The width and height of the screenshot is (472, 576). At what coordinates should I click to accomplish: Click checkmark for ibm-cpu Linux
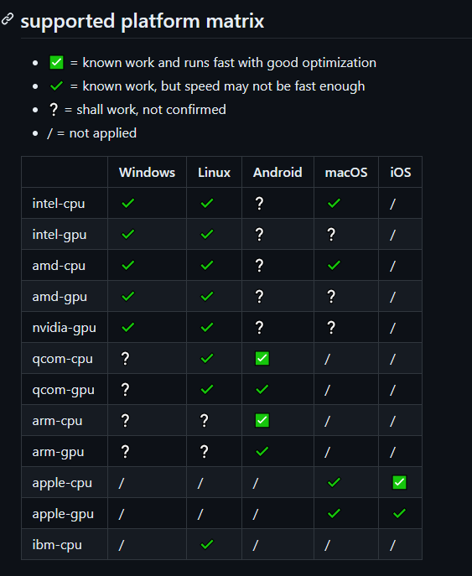pyautogui.click(x=207, y=544)
